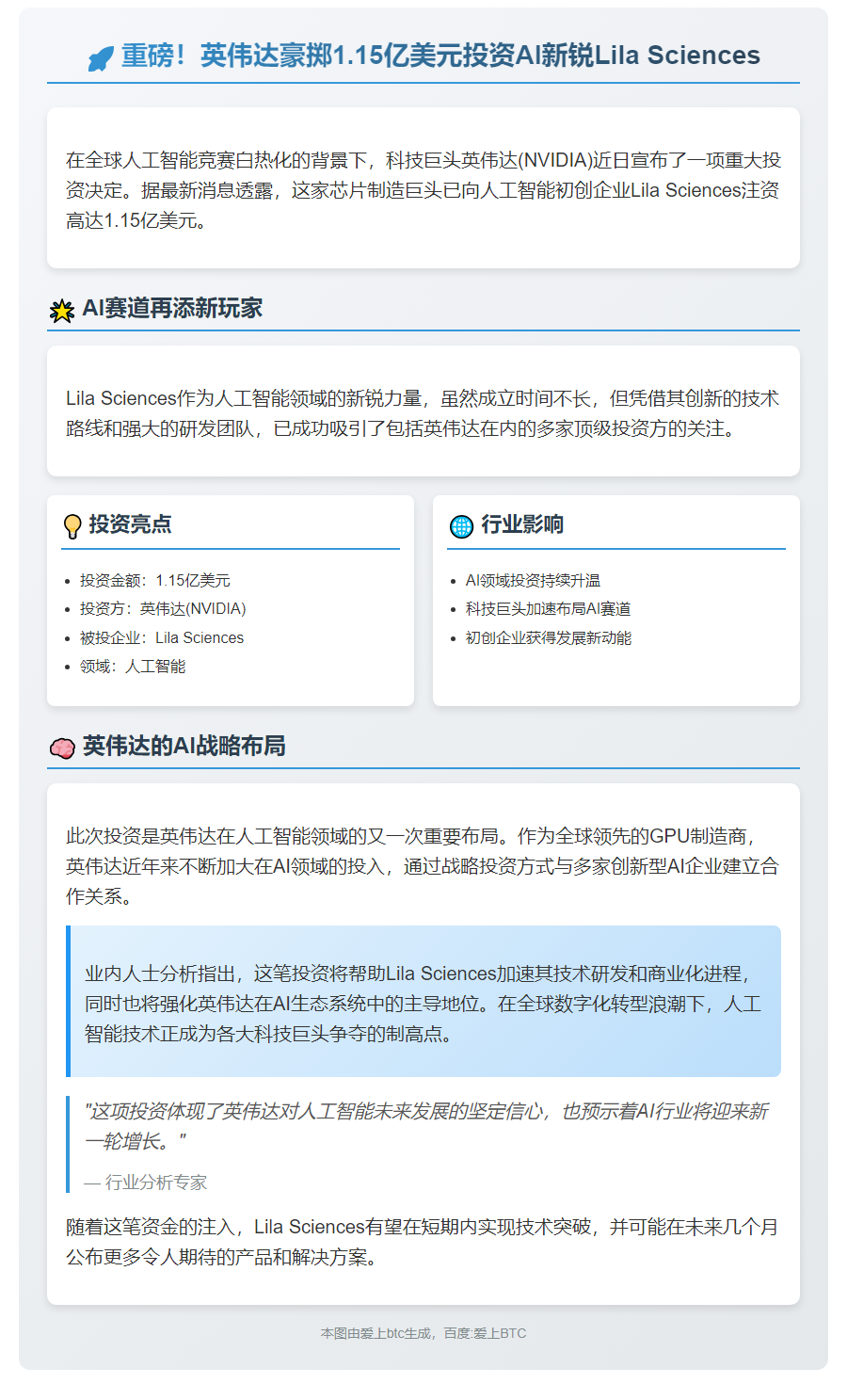Click the globe icon beside 行业影响
This screenshot has width=847, height=1400.
pyautogui.click(x=461, y=525)
